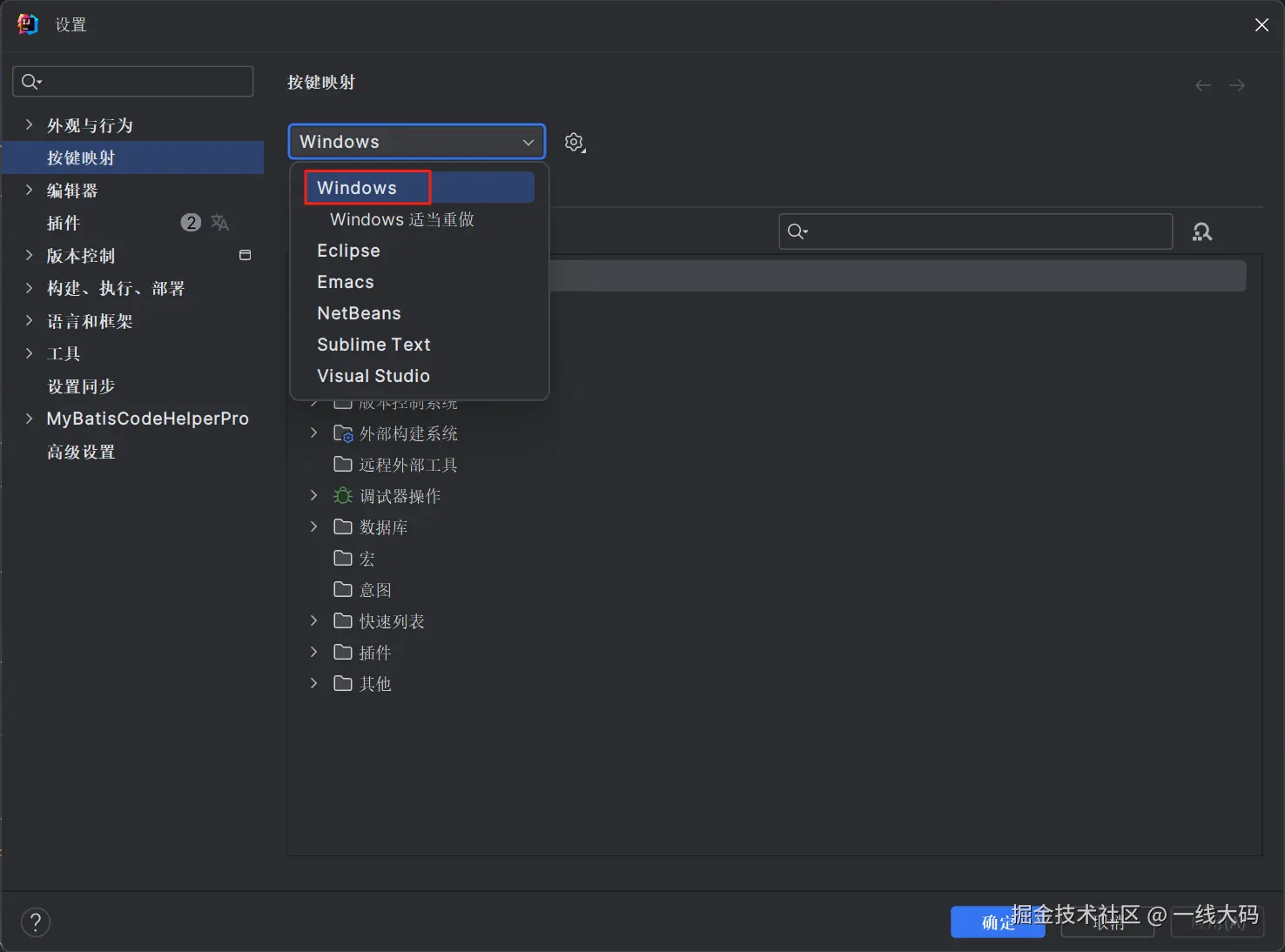Click the 外部构建系统 folder icon
The image size is (1285, 952).
pos(343,433)
